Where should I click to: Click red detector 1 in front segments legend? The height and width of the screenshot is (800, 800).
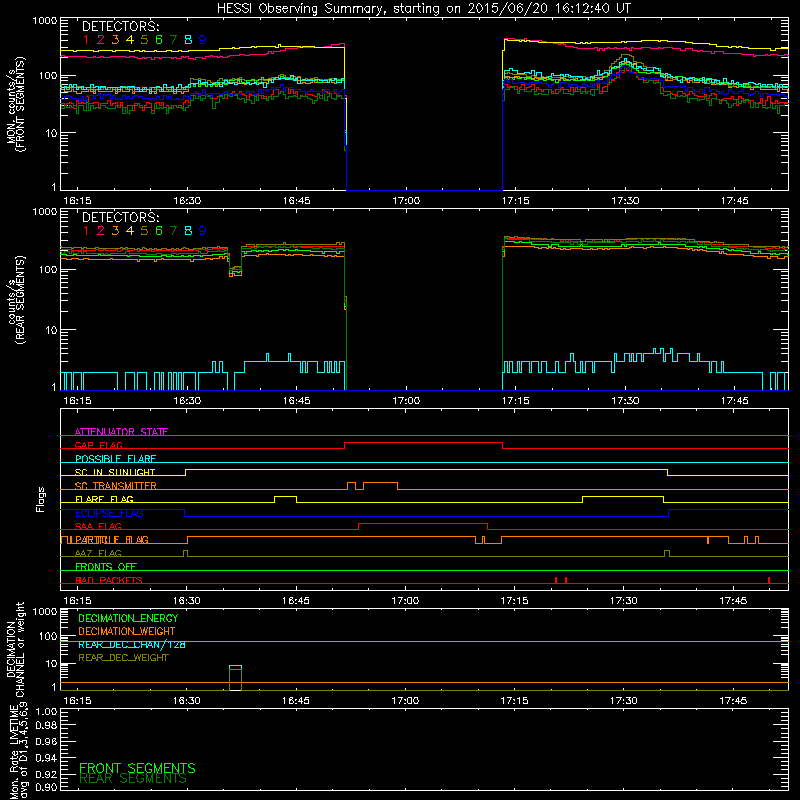click(x=86, y=39)
